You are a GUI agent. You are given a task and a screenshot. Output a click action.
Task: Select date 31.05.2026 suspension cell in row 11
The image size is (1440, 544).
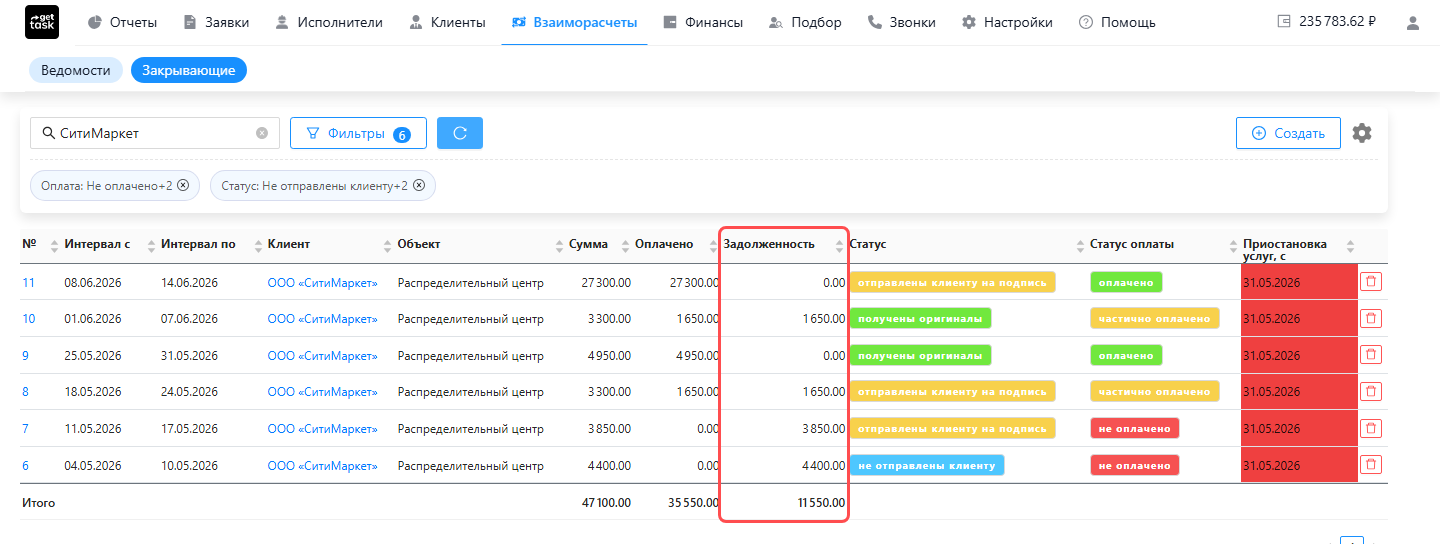[1299, 282]
